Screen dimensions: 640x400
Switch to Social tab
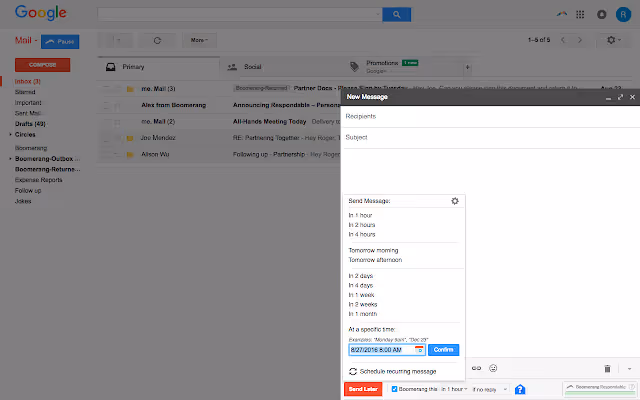coord(280,67)
